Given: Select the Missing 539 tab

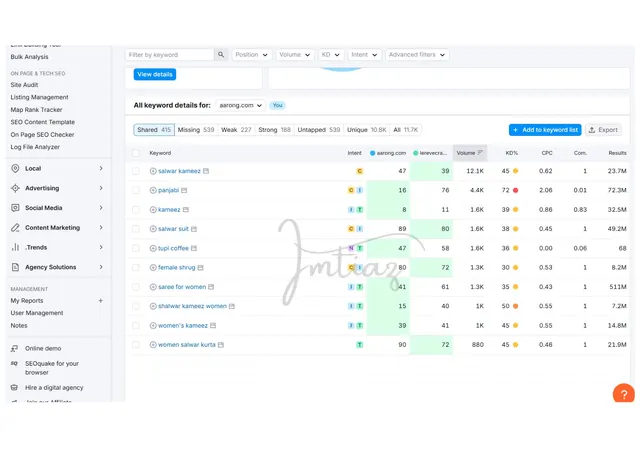Looking at the screenshot, I should click(x=196, y=130).
